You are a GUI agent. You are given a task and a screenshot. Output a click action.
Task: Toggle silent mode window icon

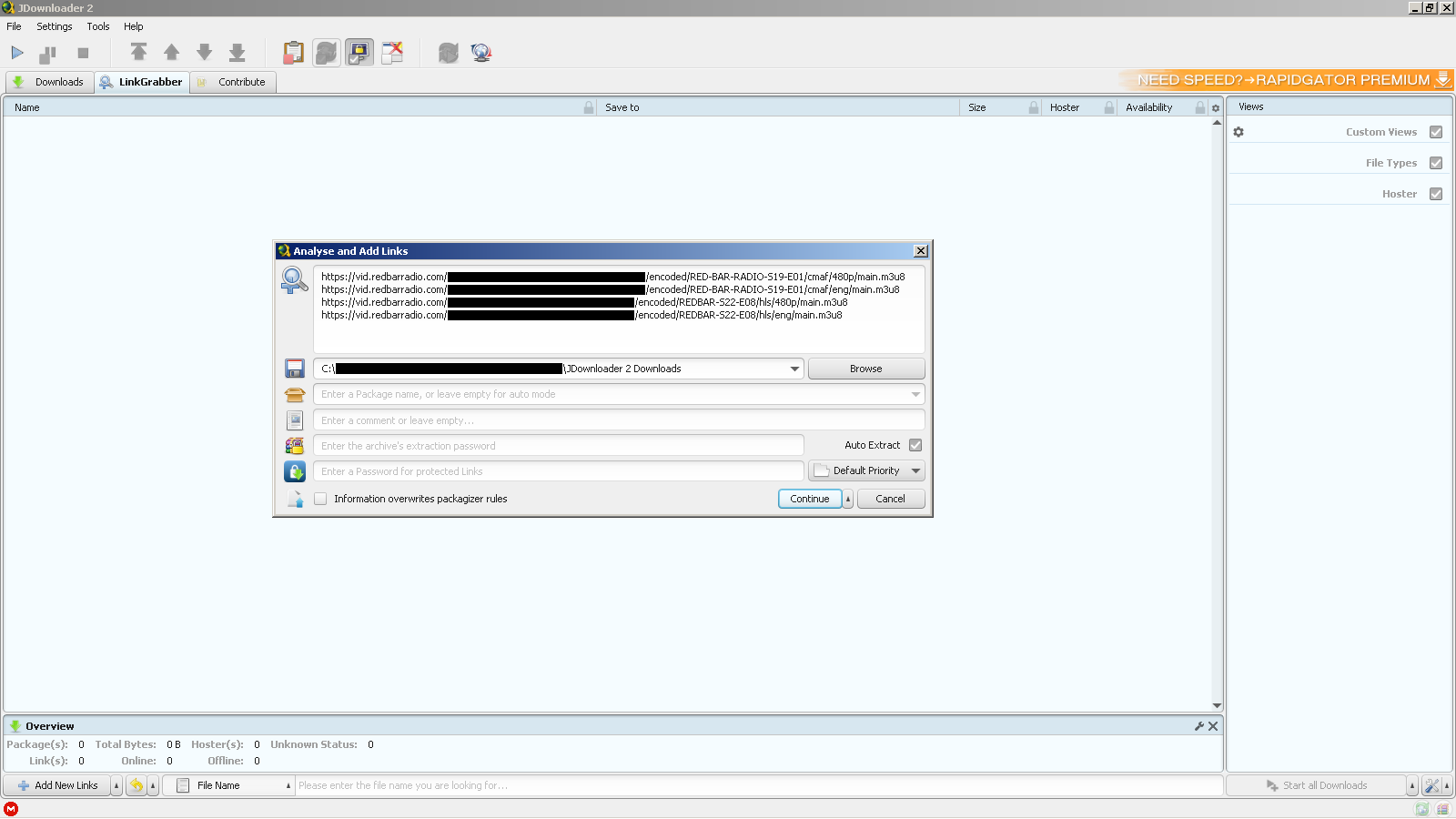(392, 53)
